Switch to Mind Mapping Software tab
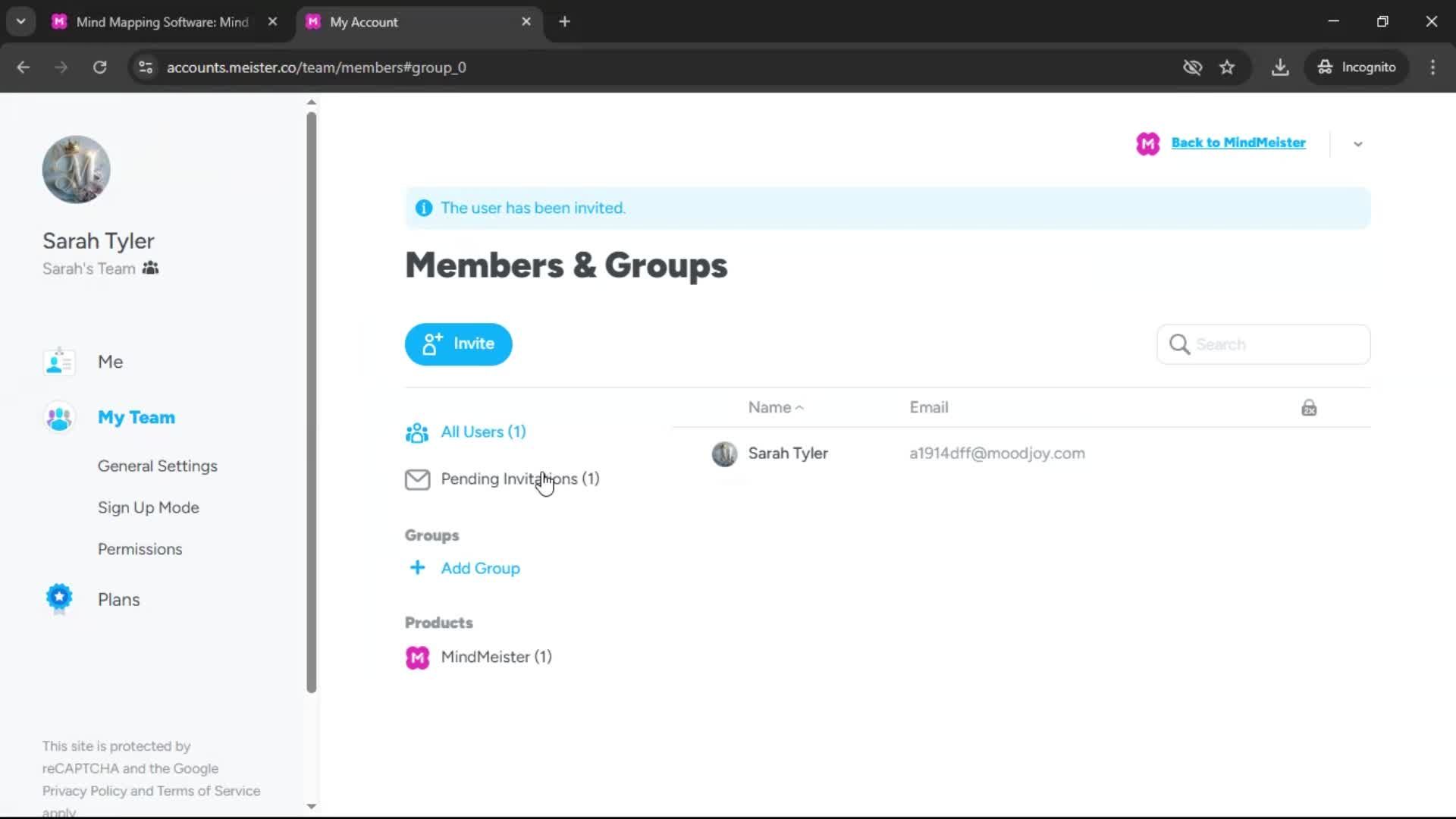This screenshot has width=1456, height=819. coord(164,22)
